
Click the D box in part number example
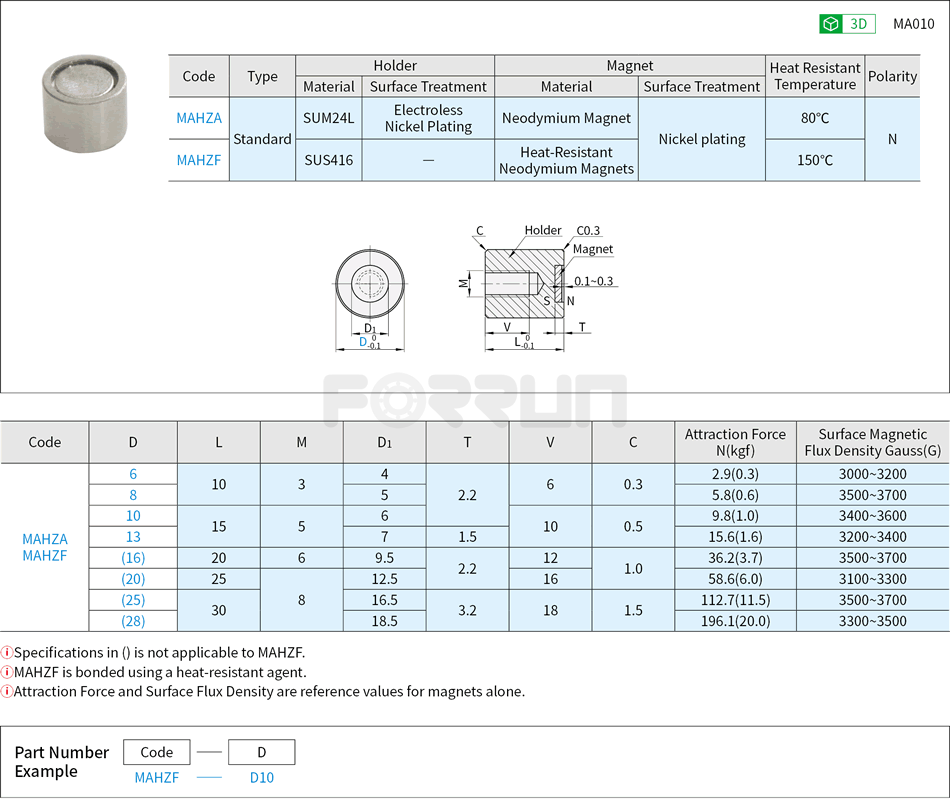coord(261,752)
